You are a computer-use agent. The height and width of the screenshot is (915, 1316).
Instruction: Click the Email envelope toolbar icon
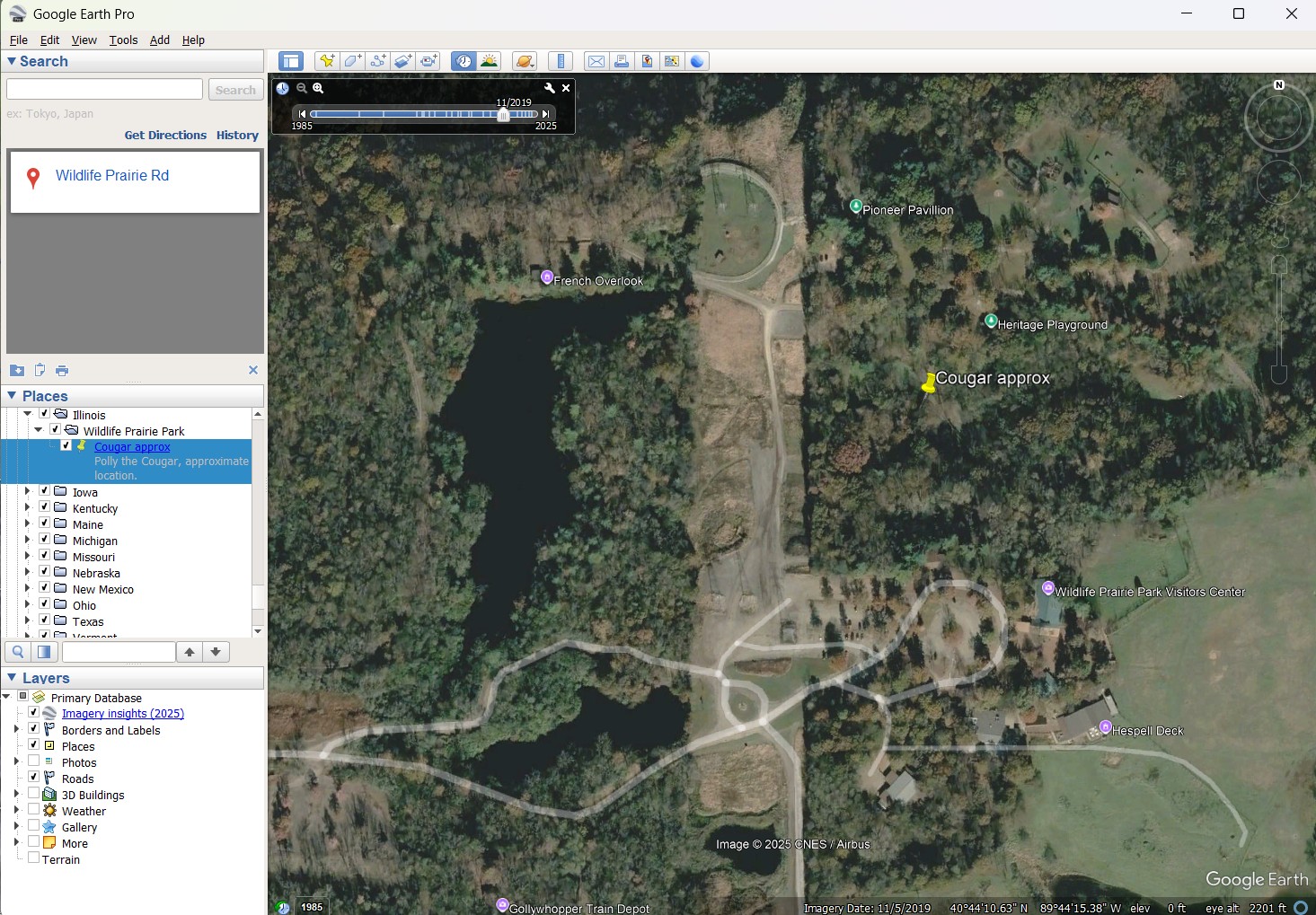pyautogui.click(x=596, y=61)
